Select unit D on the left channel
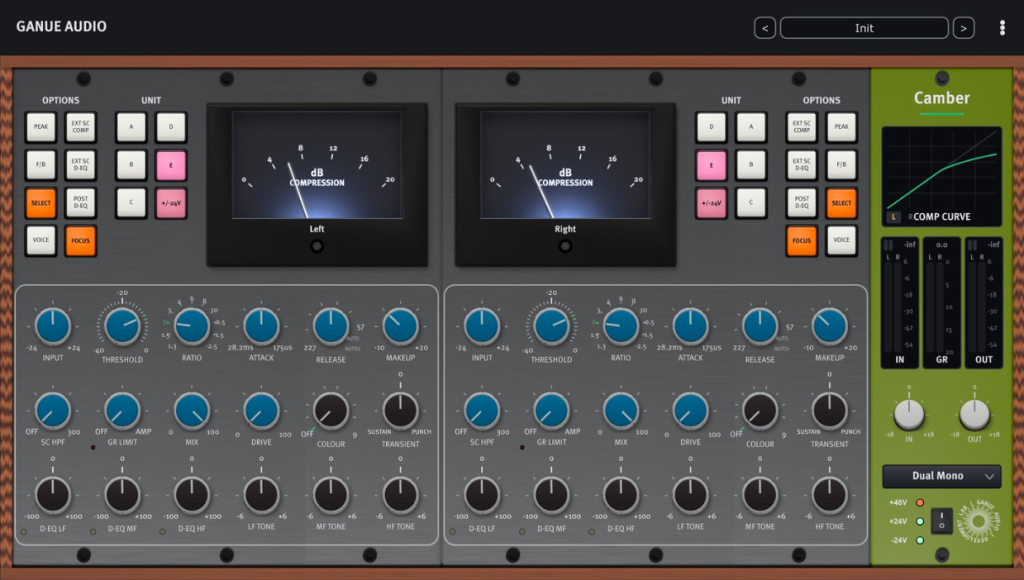 tap(171, 127)
